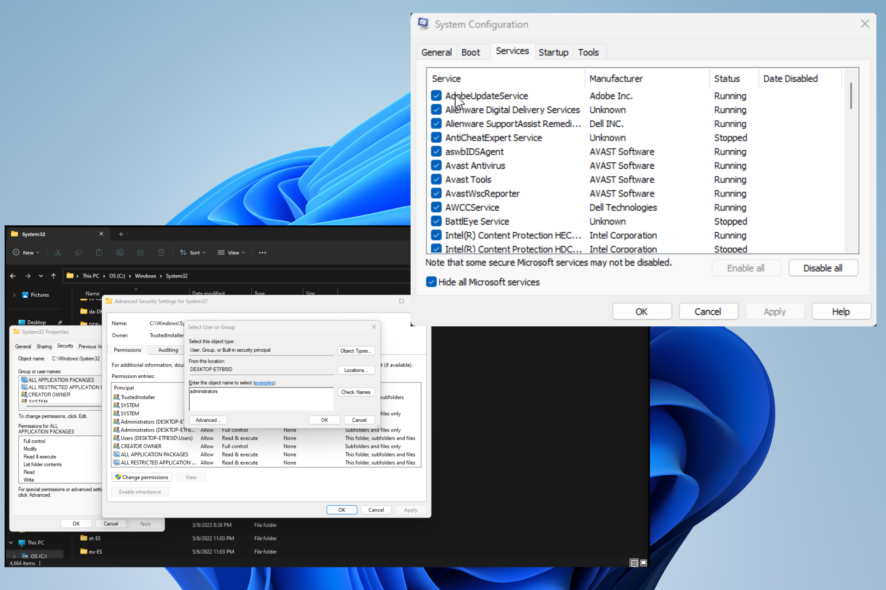Uncheck Alienware Digital Delivery Services checkbox

436,110
